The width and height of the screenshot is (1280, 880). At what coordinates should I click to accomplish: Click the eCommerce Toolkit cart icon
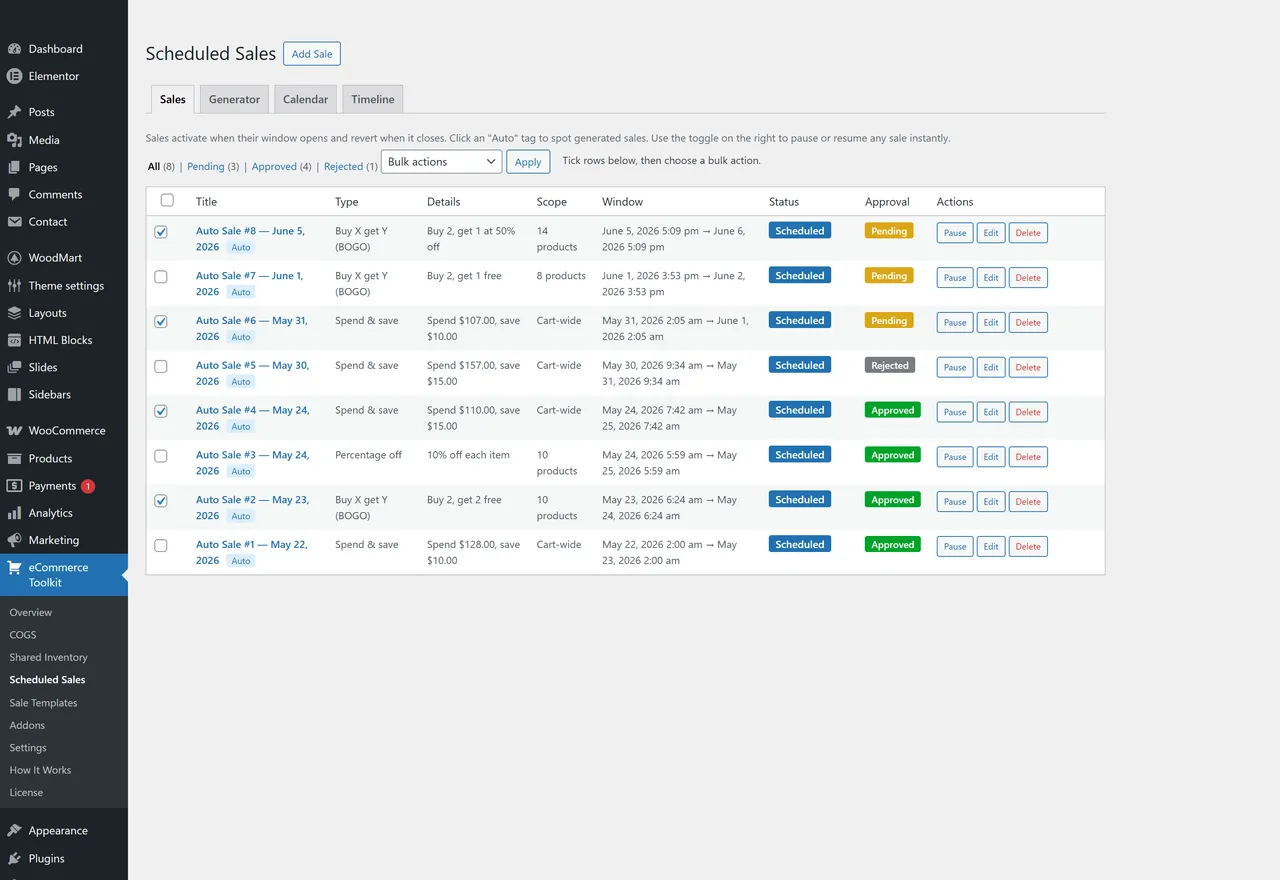click(14, 567)
